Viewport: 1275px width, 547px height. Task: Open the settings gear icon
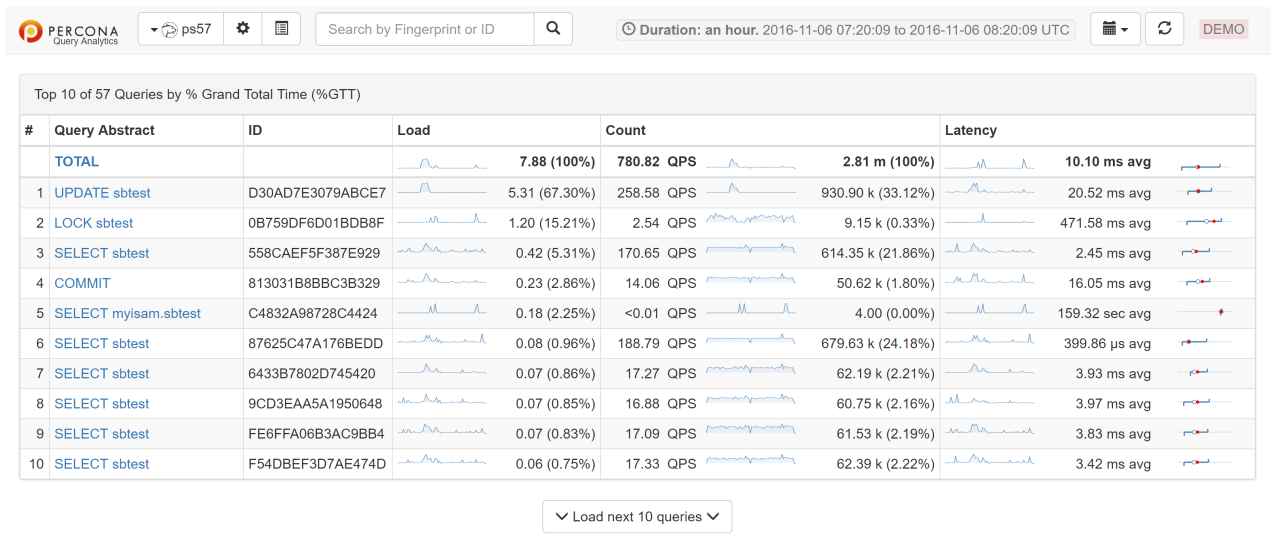[242, 29]
